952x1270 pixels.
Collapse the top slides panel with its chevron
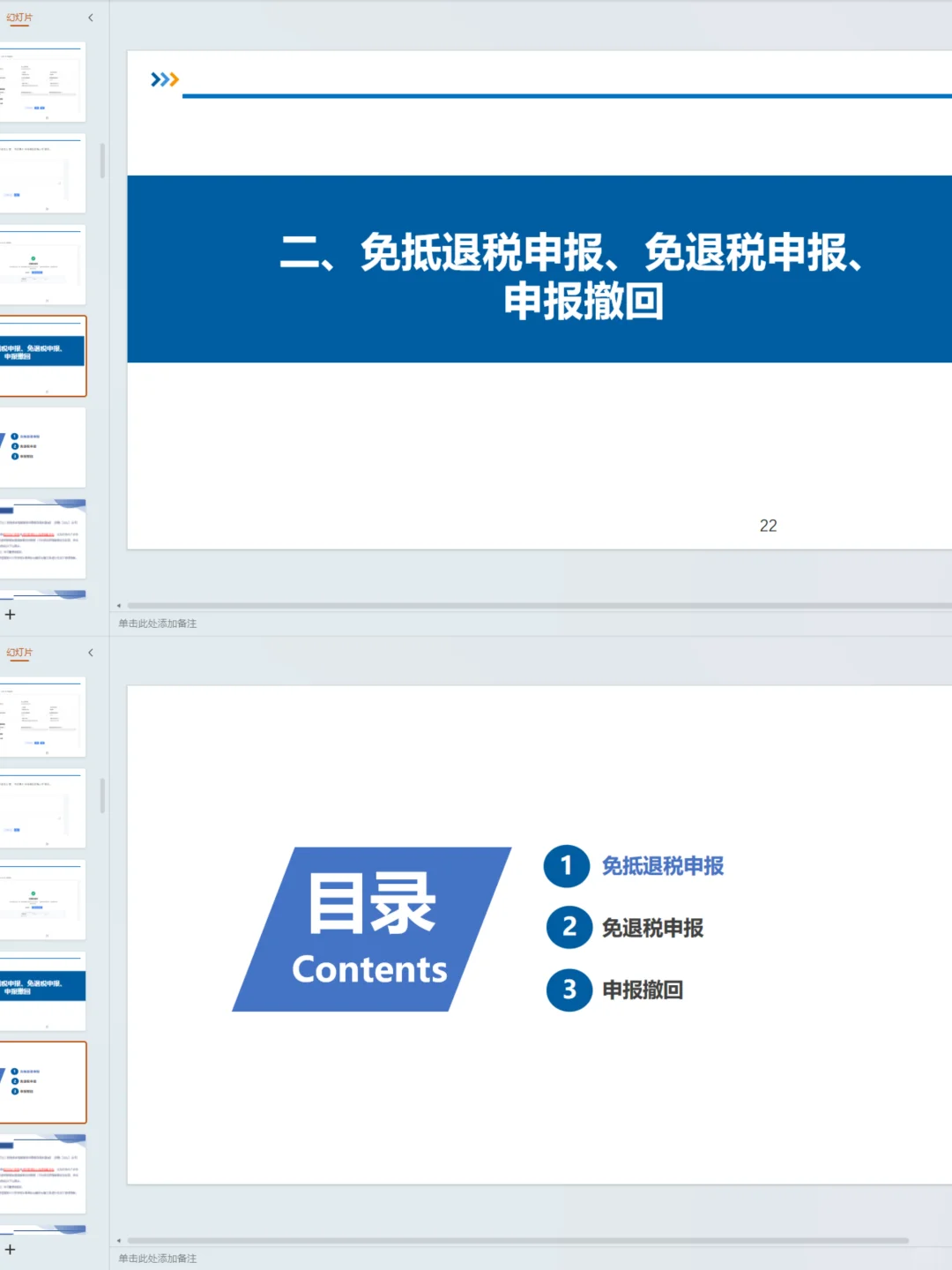pos(91,17)
